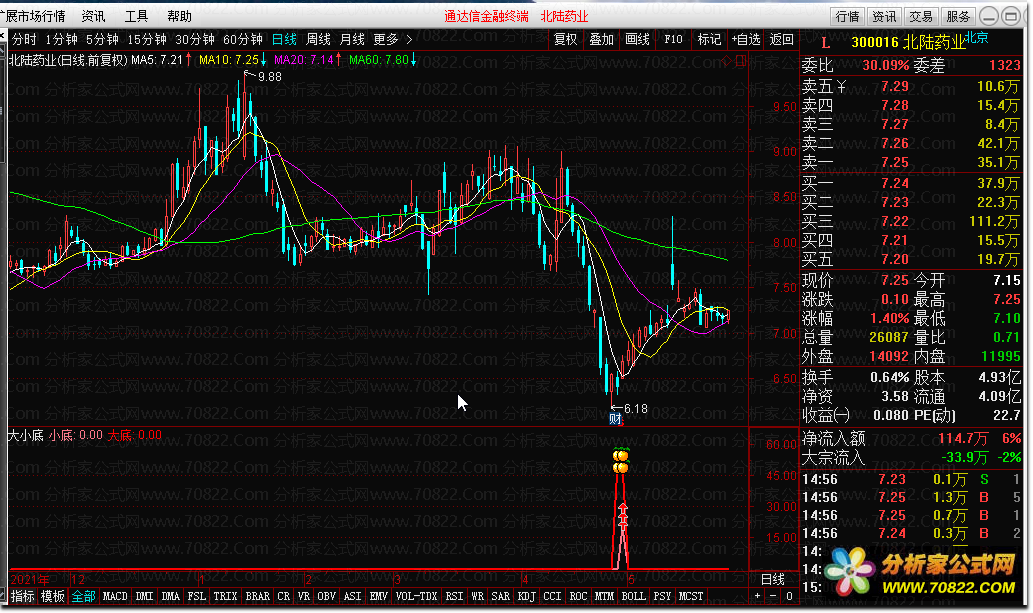Switch indicator to BRAR

click(258, 596)
